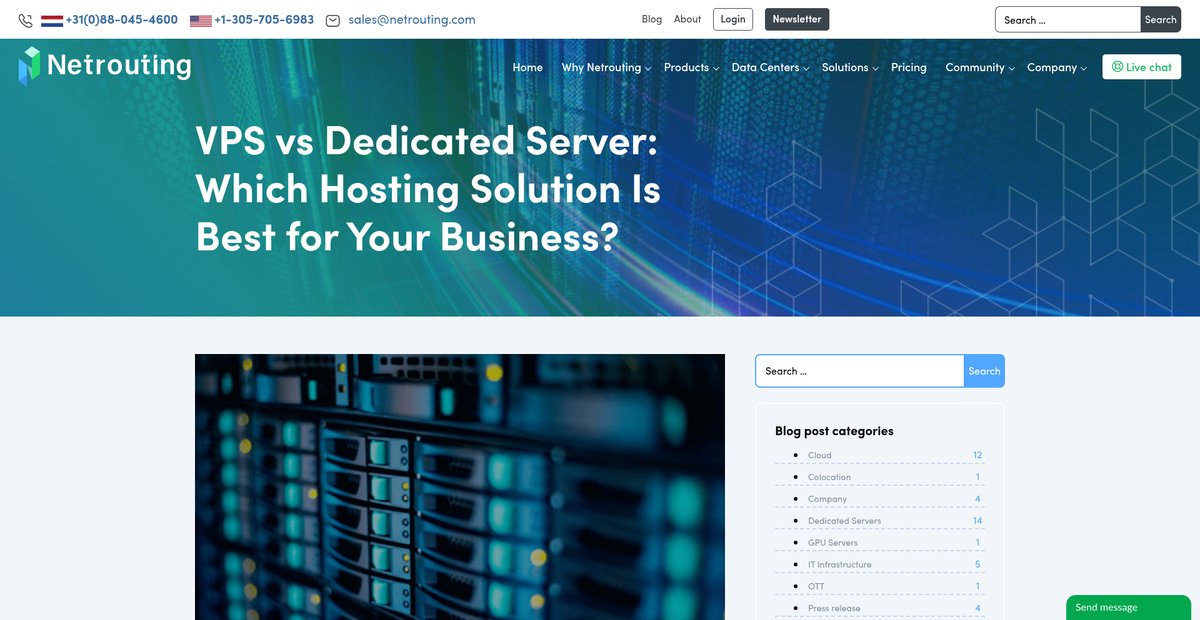
Task: Click the envelope email icon
Action: point(333,20)
